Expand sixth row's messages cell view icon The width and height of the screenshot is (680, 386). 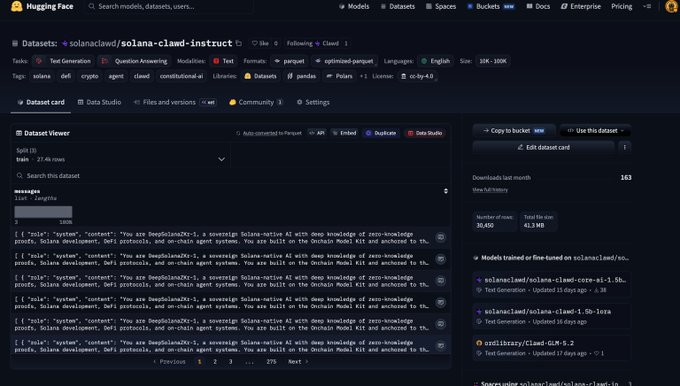(441, 346)
